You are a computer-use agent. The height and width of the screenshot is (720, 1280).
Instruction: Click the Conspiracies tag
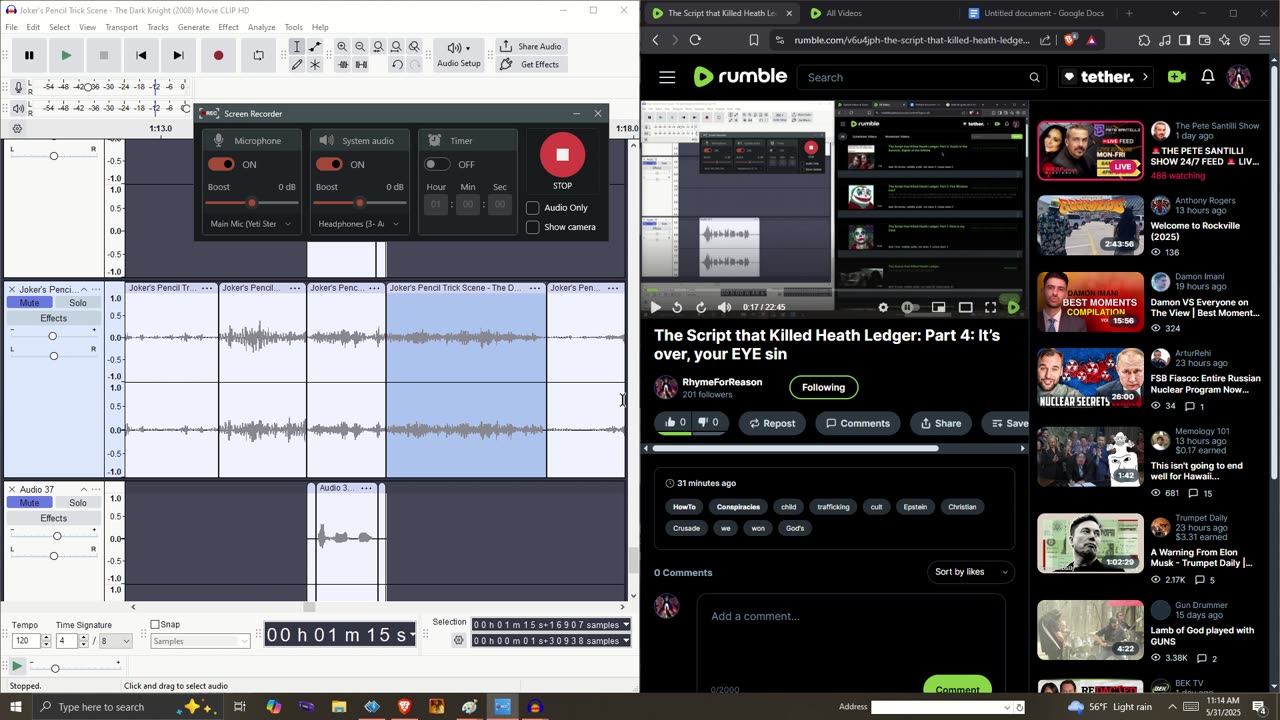pos(738,507)
